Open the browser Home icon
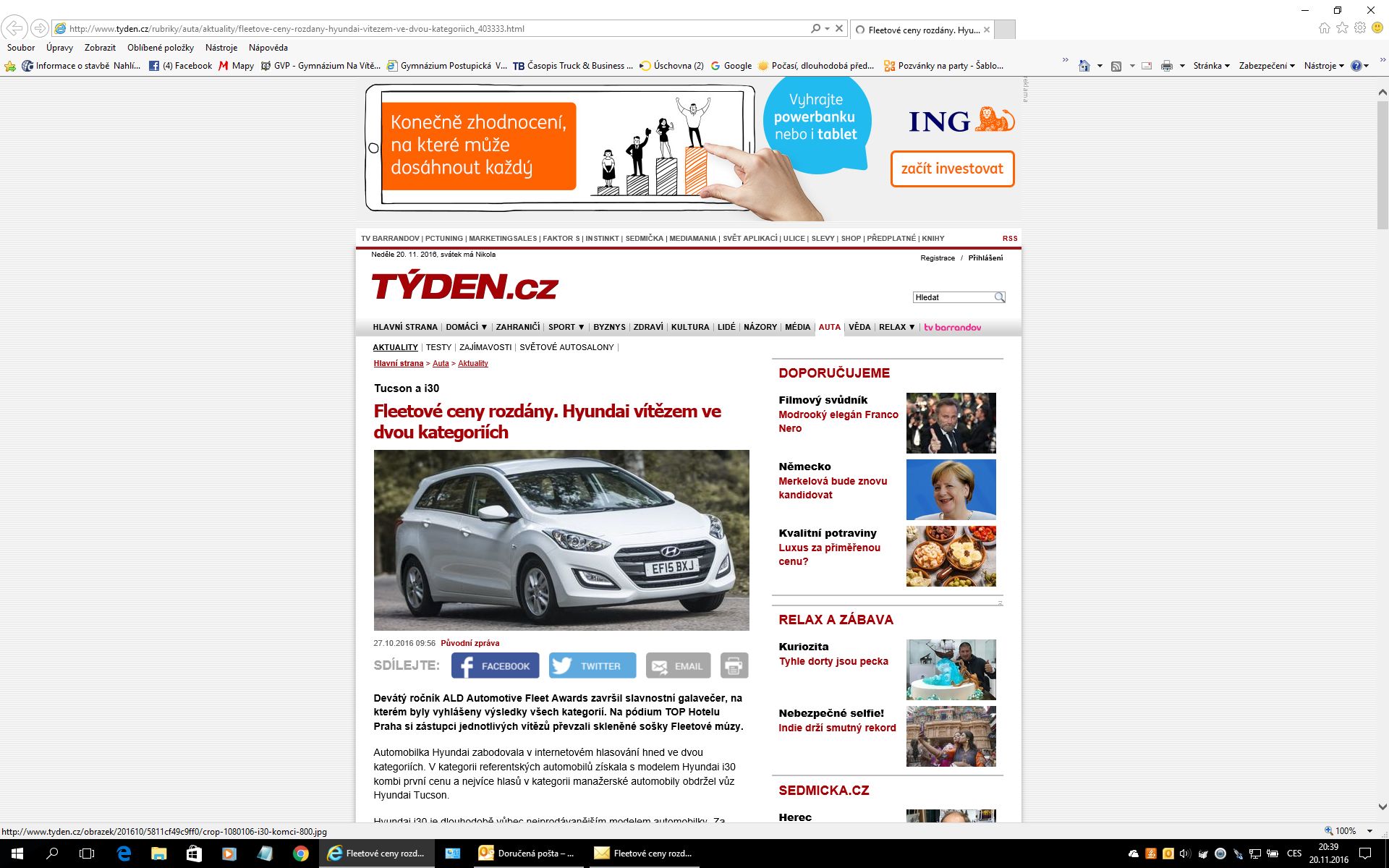1389x868 pixels. [1324, 27]
